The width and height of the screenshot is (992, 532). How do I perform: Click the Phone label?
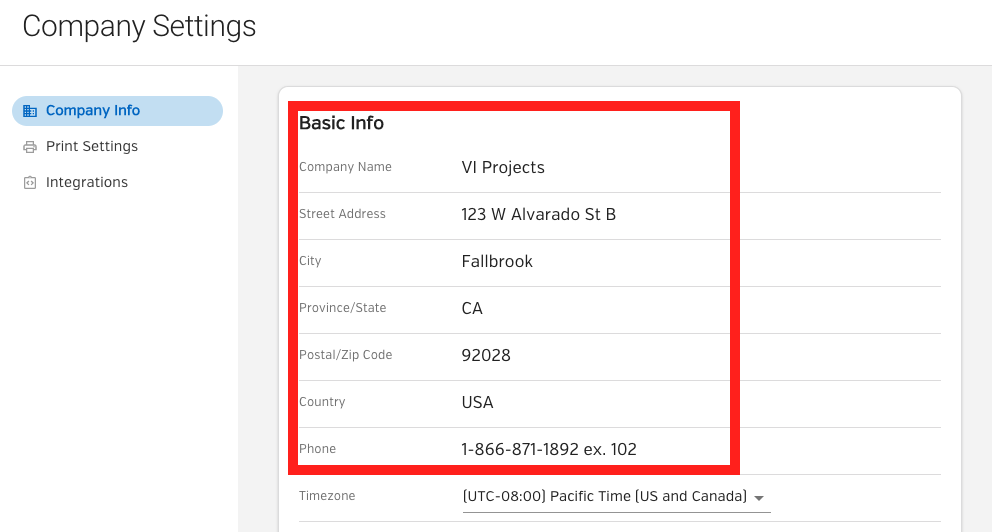(318, 448)
